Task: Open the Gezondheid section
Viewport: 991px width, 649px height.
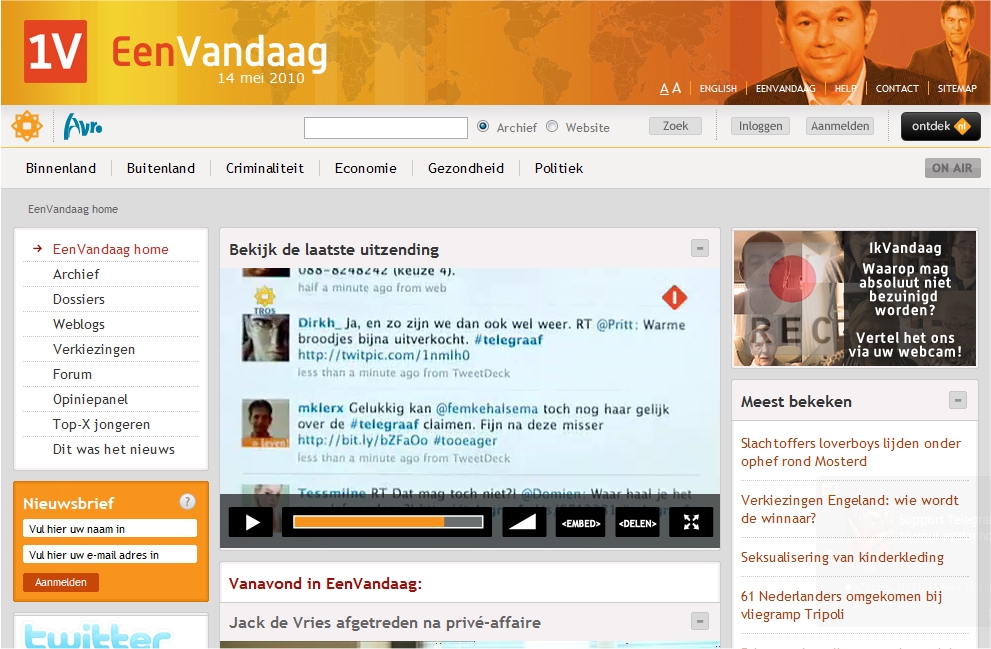Action: click(466, 168)
